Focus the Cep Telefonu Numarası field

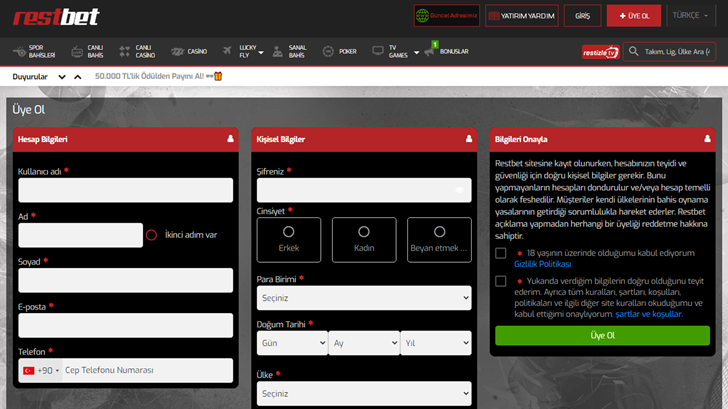[147, 370]
